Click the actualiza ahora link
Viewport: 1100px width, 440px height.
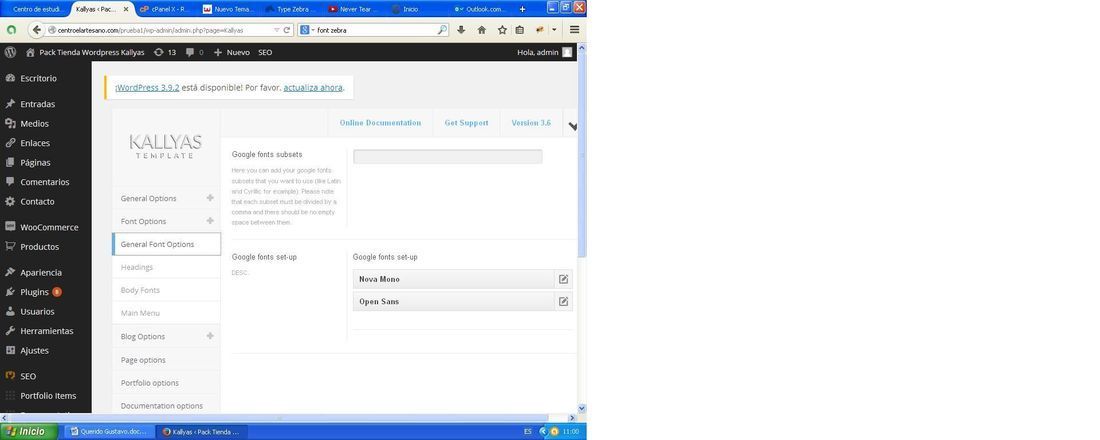[x=313, y=88]
